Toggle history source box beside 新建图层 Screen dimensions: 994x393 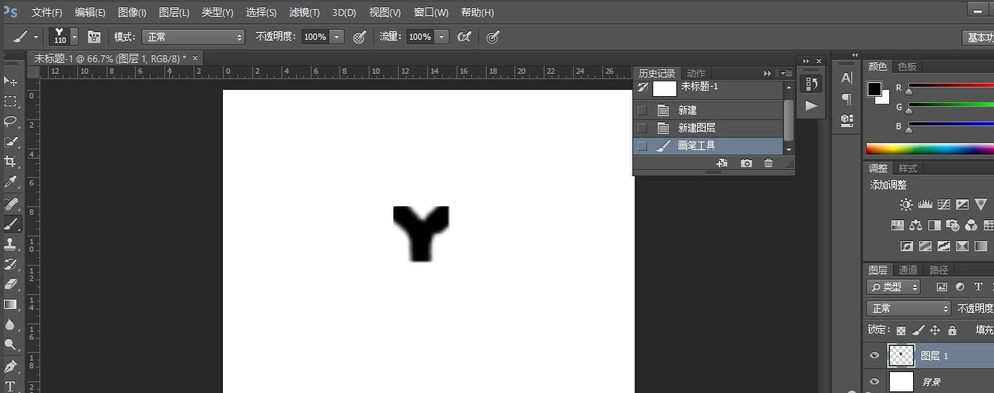click(642, 128)
